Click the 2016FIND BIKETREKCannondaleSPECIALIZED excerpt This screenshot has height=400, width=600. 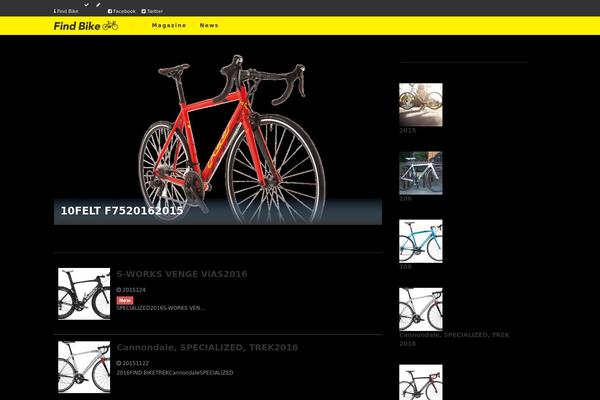pyautogui.click(x=174, y=372)
